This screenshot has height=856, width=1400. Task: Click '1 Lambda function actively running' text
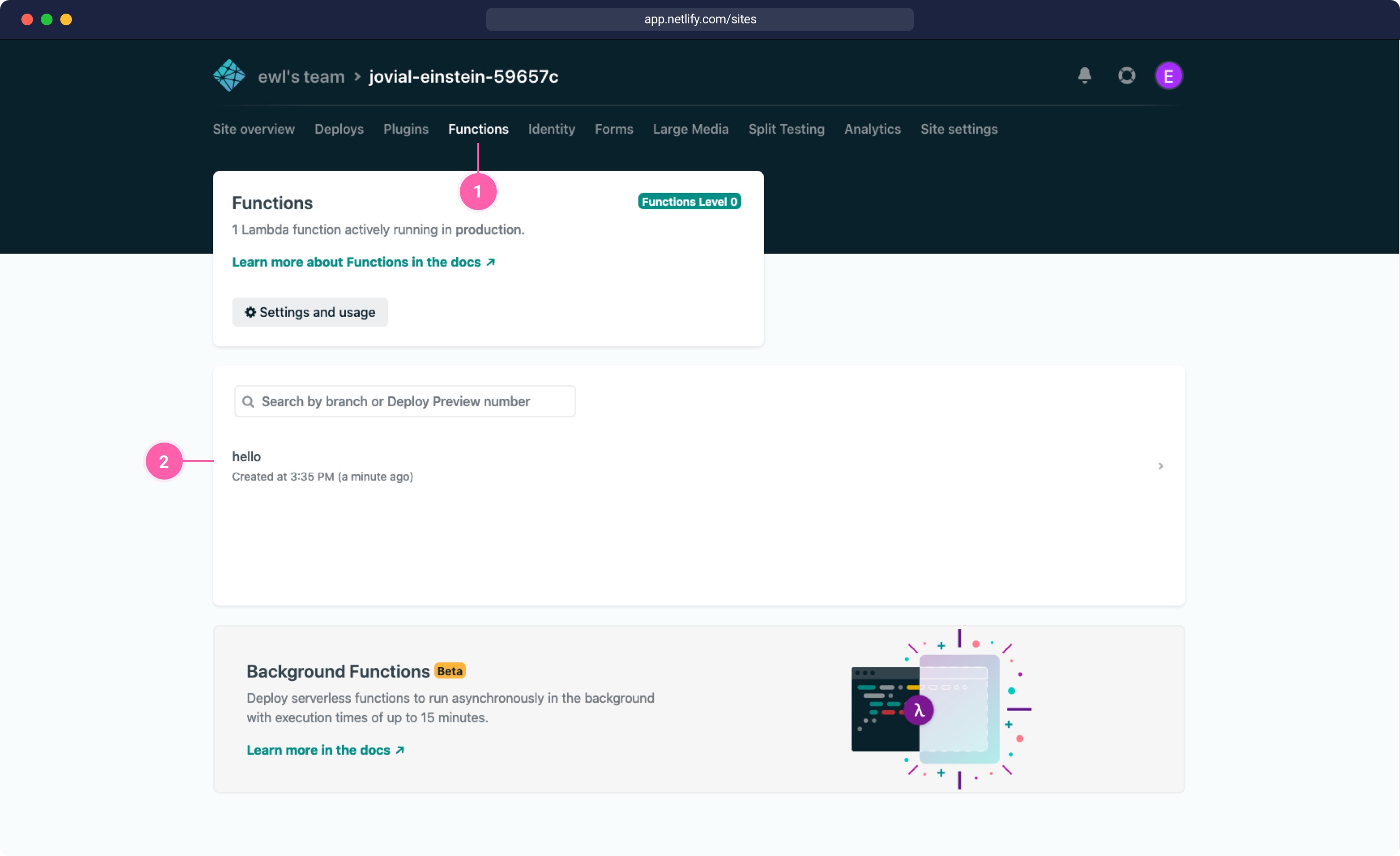[378, 230]
